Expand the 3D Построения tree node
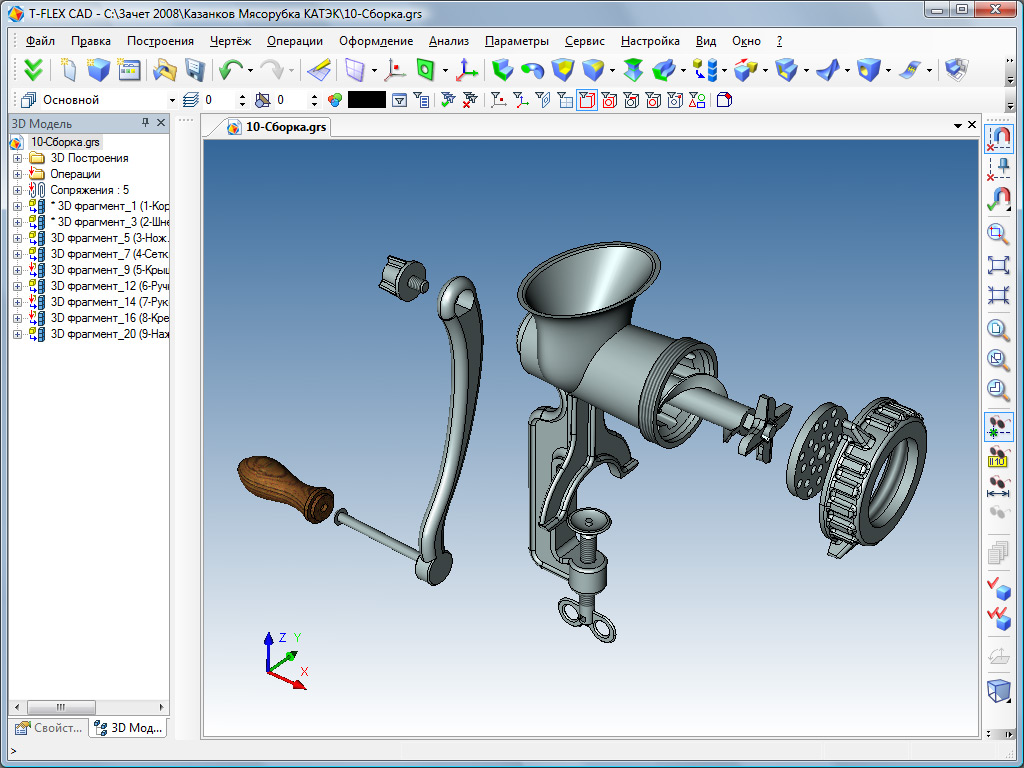The height and width of the screenshot is (768, 1024). pyautogui.click(x=17, y=158)
